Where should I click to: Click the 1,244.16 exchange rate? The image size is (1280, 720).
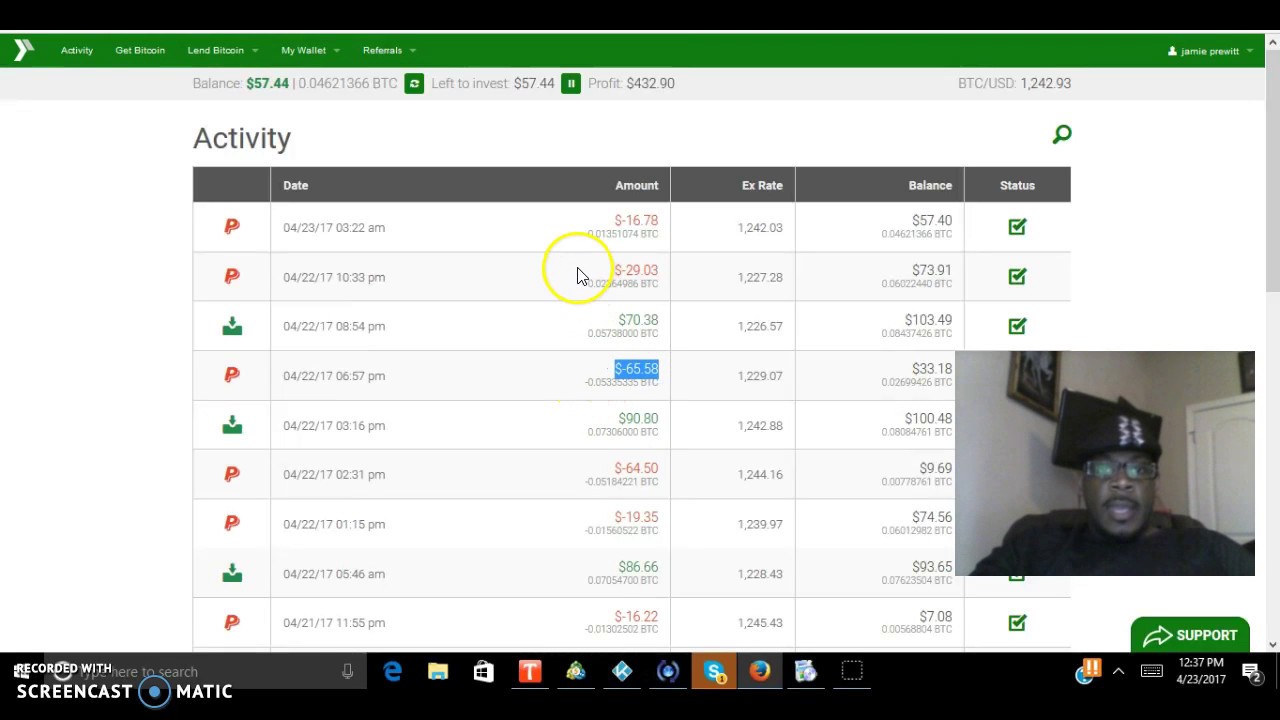coord(760,475)
